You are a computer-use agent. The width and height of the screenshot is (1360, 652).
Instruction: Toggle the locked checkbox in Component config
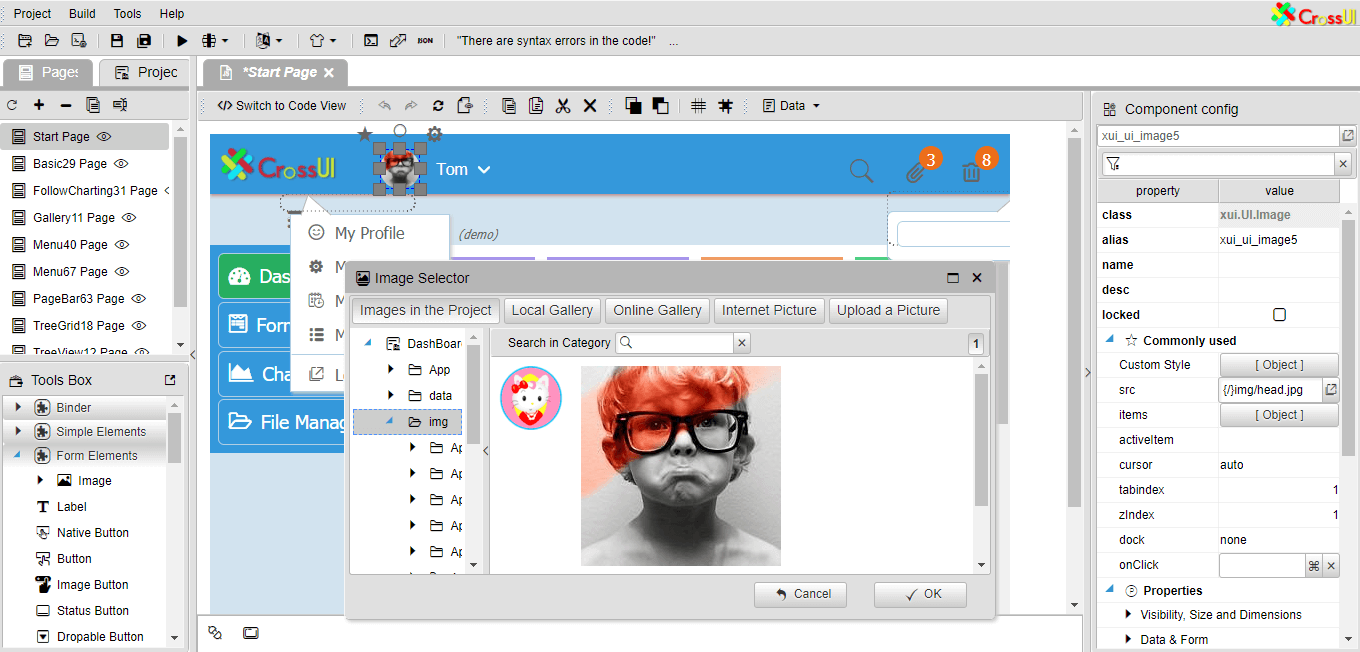point(1279,314)
